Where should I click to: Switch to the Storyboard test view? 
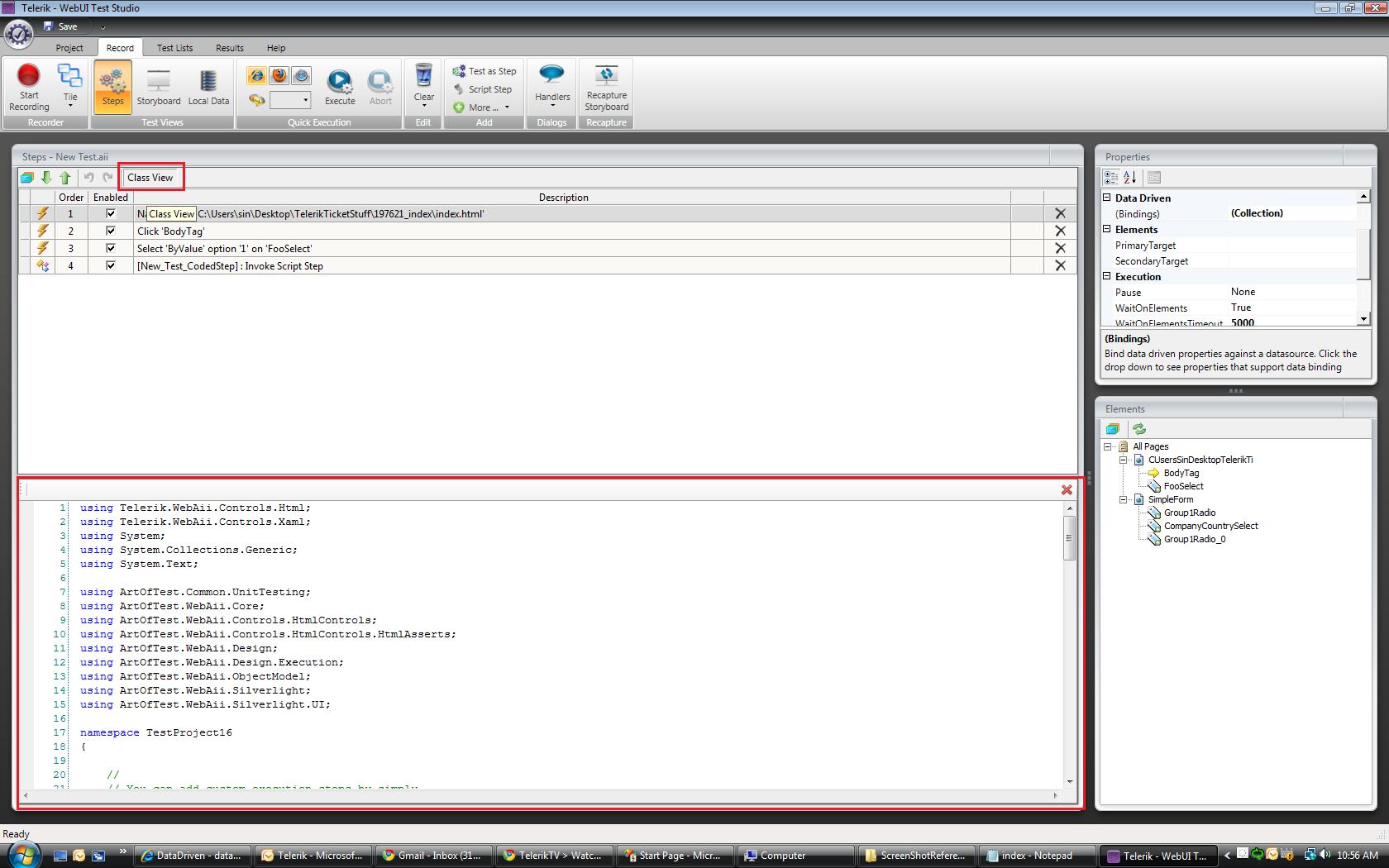(159, 87)
